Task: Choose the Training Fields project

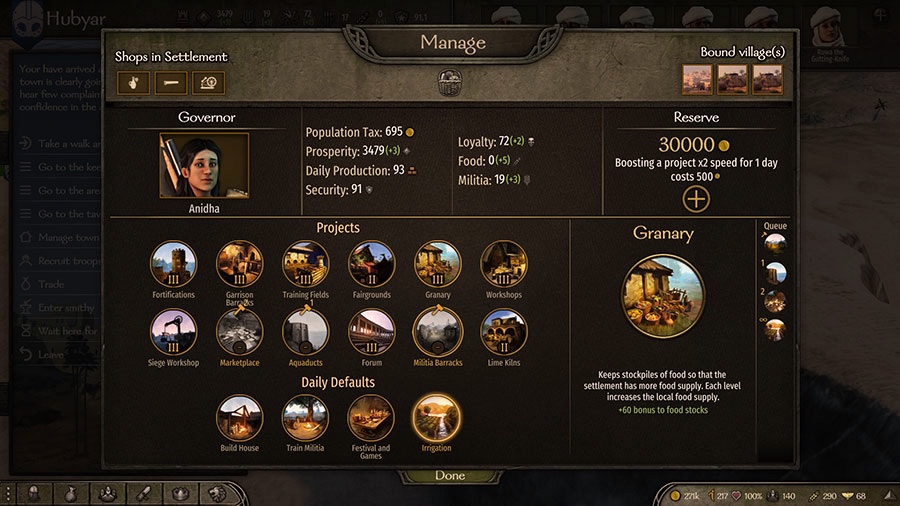Action: tap(305, 264)
